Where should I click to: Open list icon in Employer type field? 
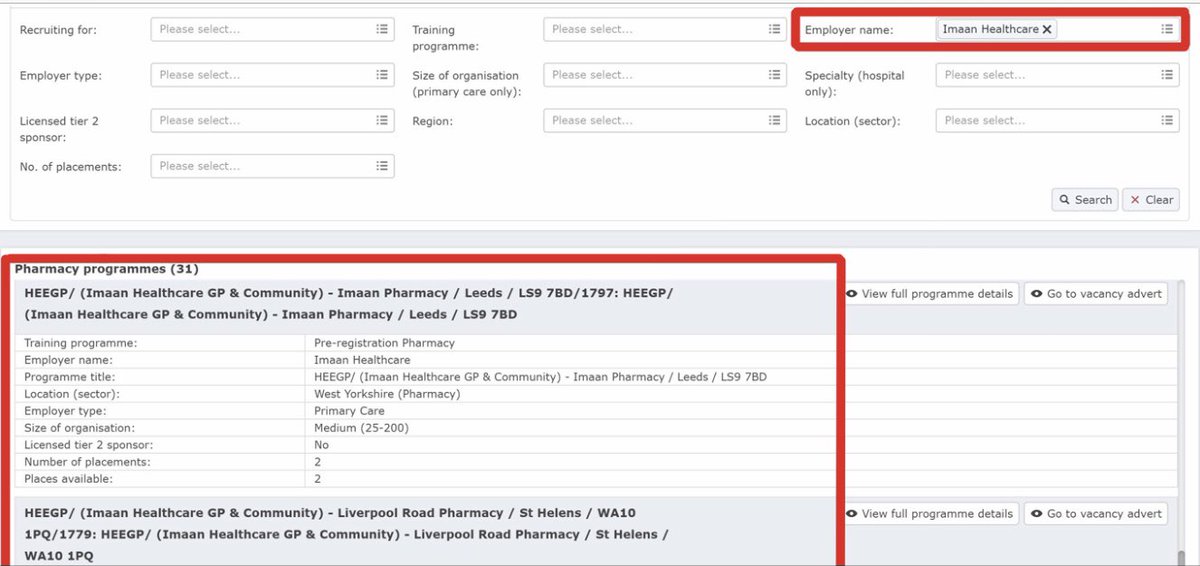[x=382, y=75]
